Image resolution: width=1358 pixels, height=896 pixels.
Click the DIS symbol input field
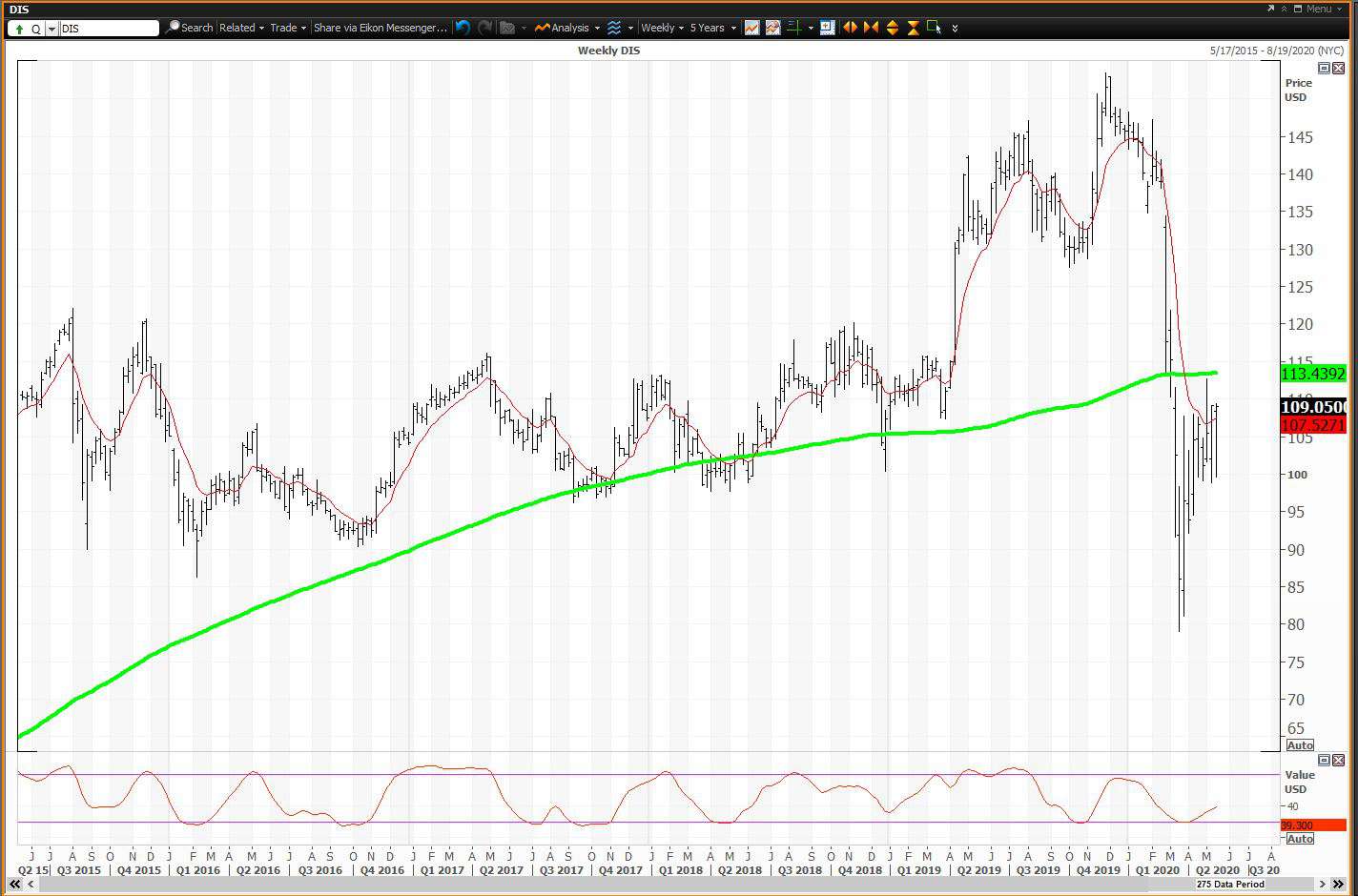tap(109, 29)
